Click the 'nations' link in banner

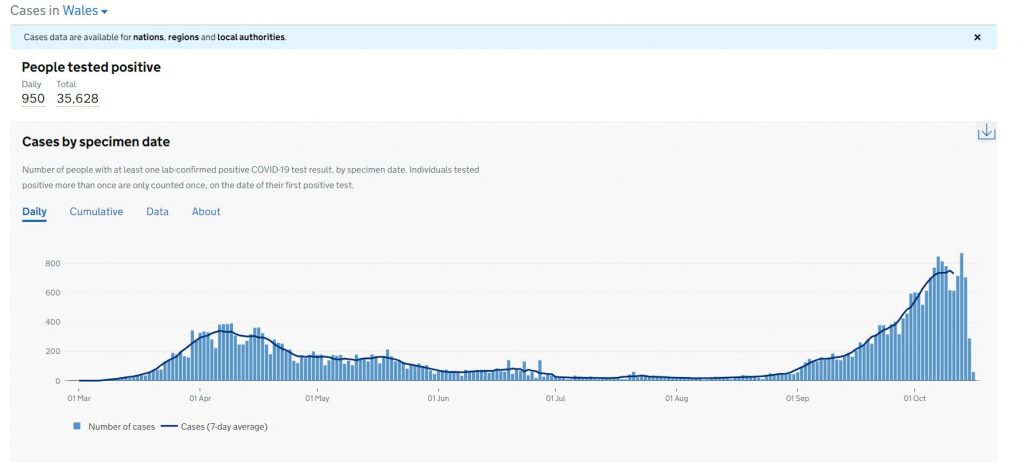[x=147, y=37]
